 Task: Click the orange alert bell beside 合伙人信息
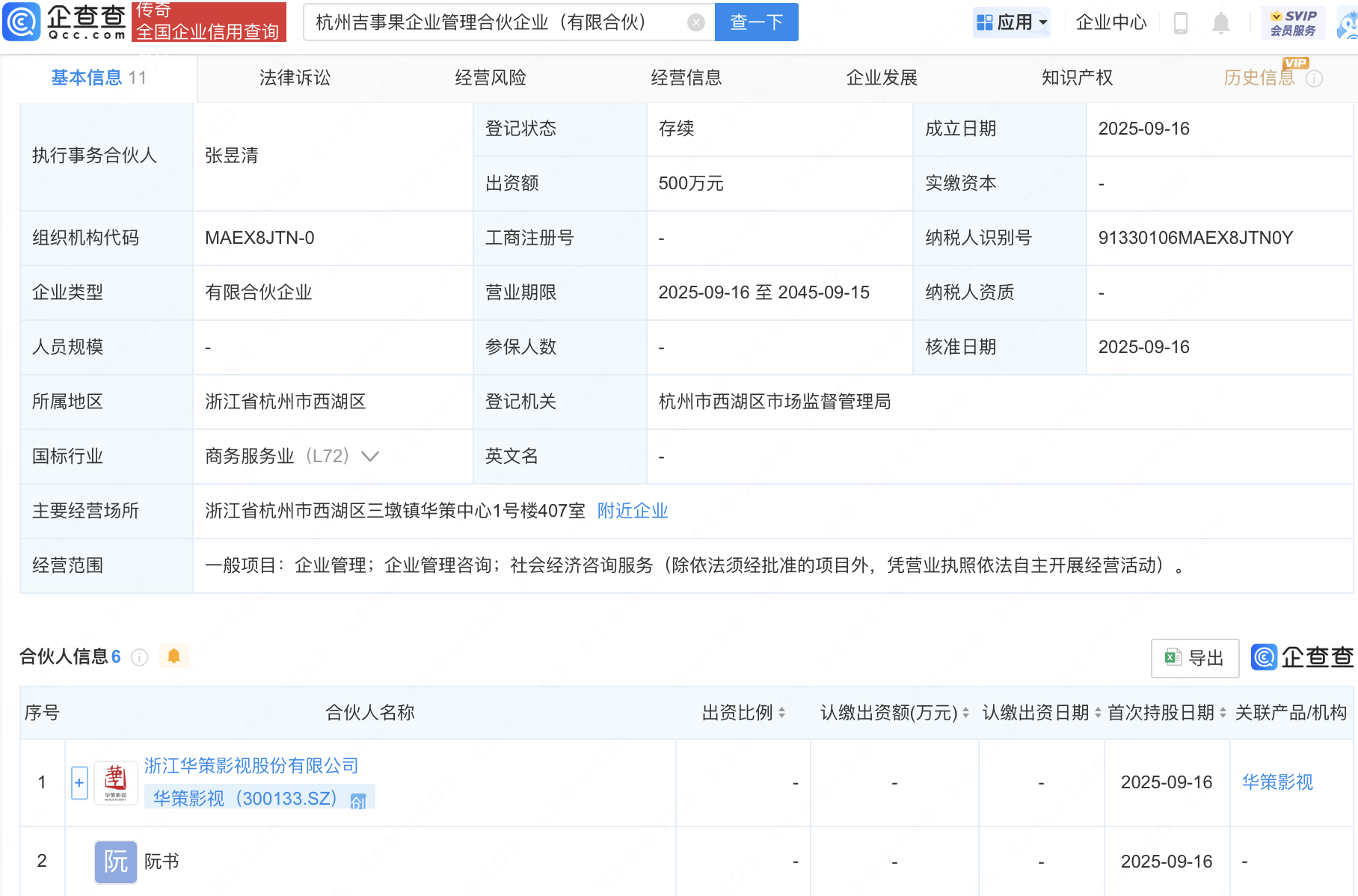pos(173,656)
